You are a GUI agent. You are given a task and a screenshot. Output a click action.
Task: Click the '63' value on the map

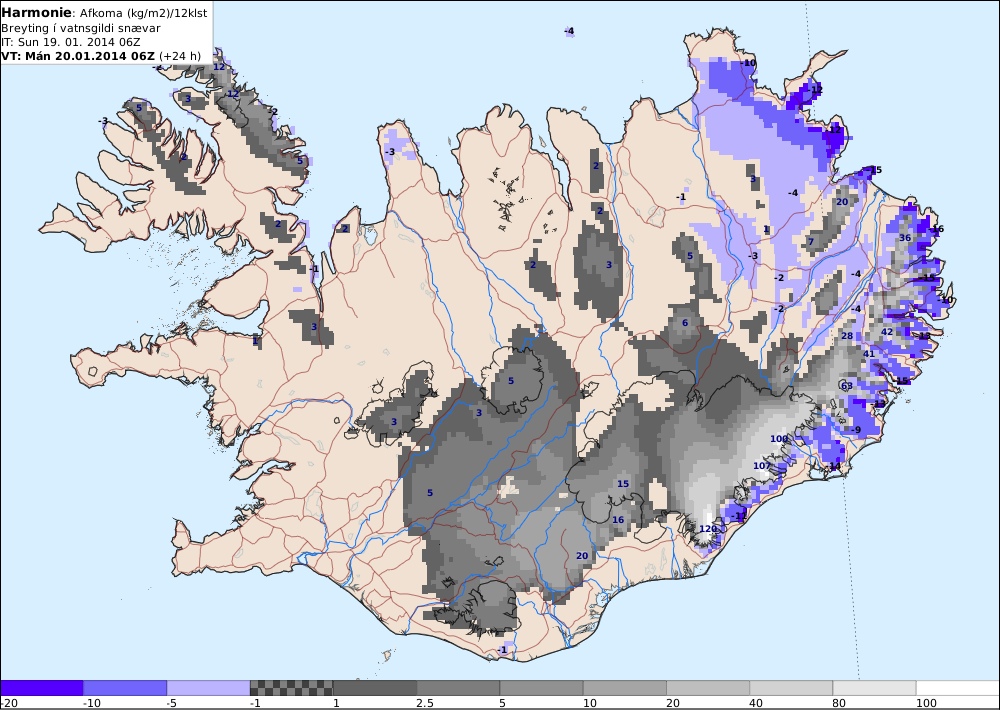tap(847, 386)
